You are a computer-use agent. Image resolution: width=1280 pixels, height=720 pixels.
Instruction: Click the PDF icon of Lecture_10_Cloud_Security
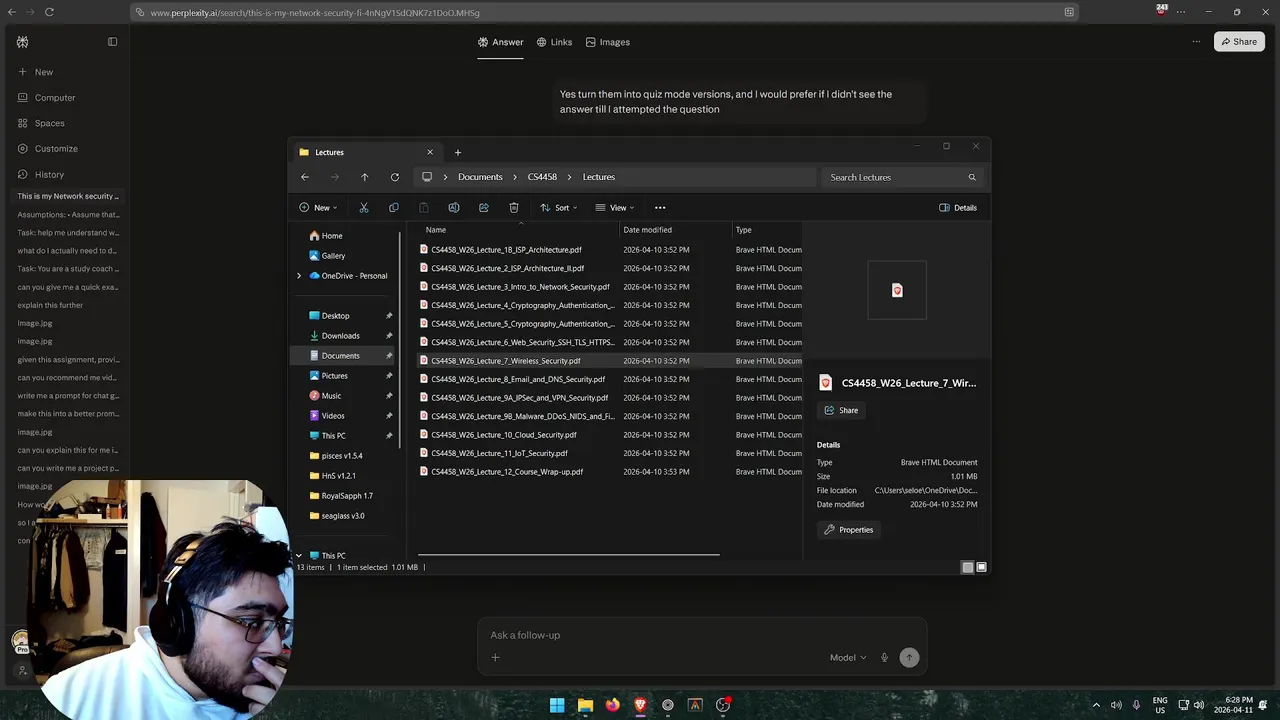click(424, 435)
